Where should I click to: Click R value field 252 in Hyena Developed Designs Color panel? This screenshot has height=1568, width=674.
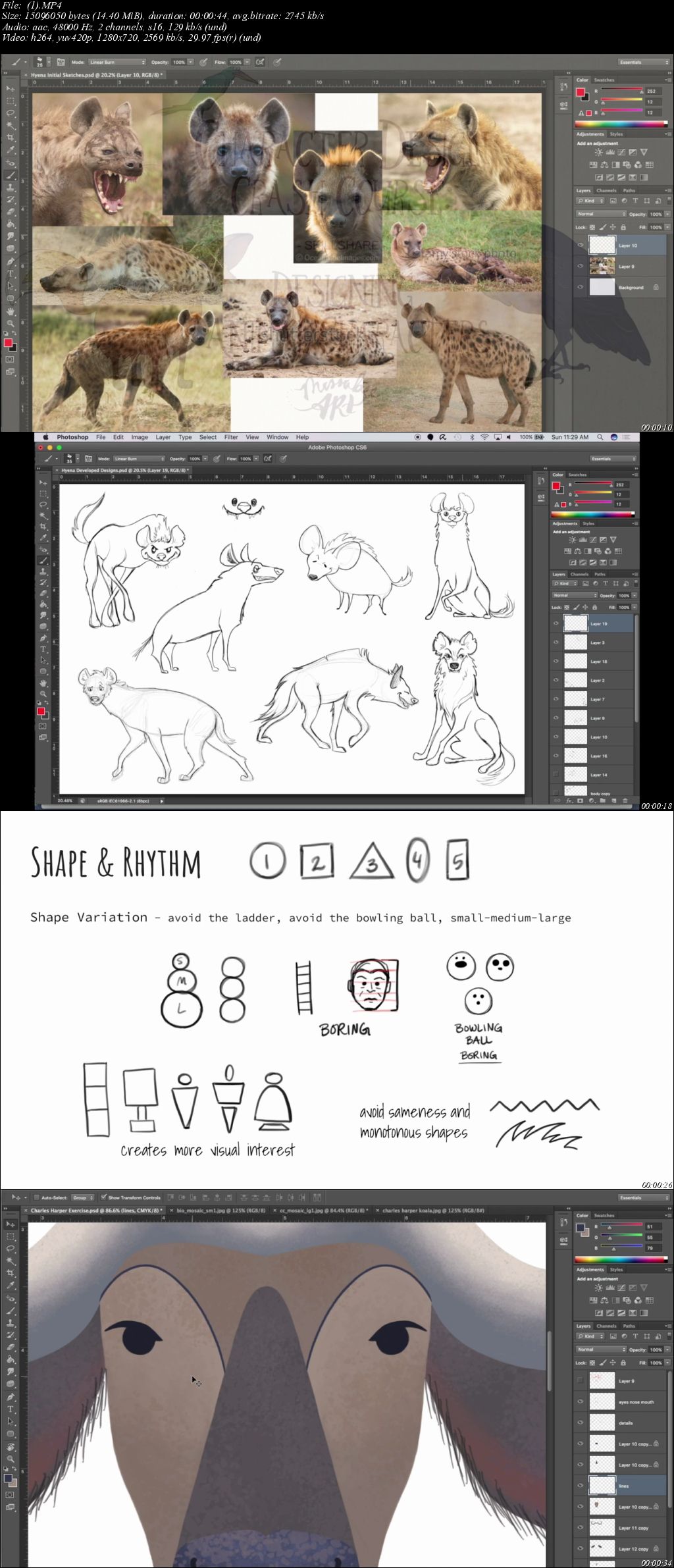click(621, 484)
